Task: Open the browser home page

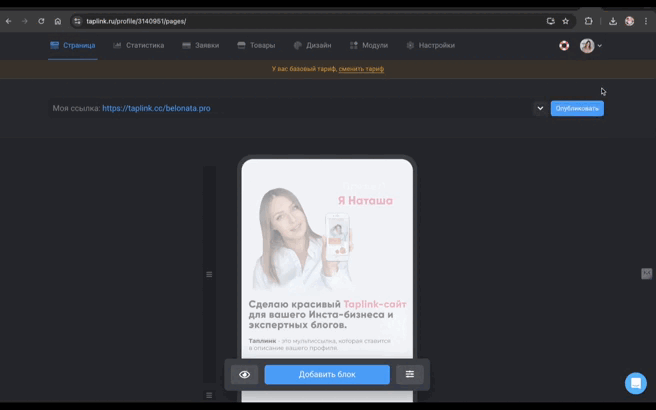Action: click(x=58, y=21)
